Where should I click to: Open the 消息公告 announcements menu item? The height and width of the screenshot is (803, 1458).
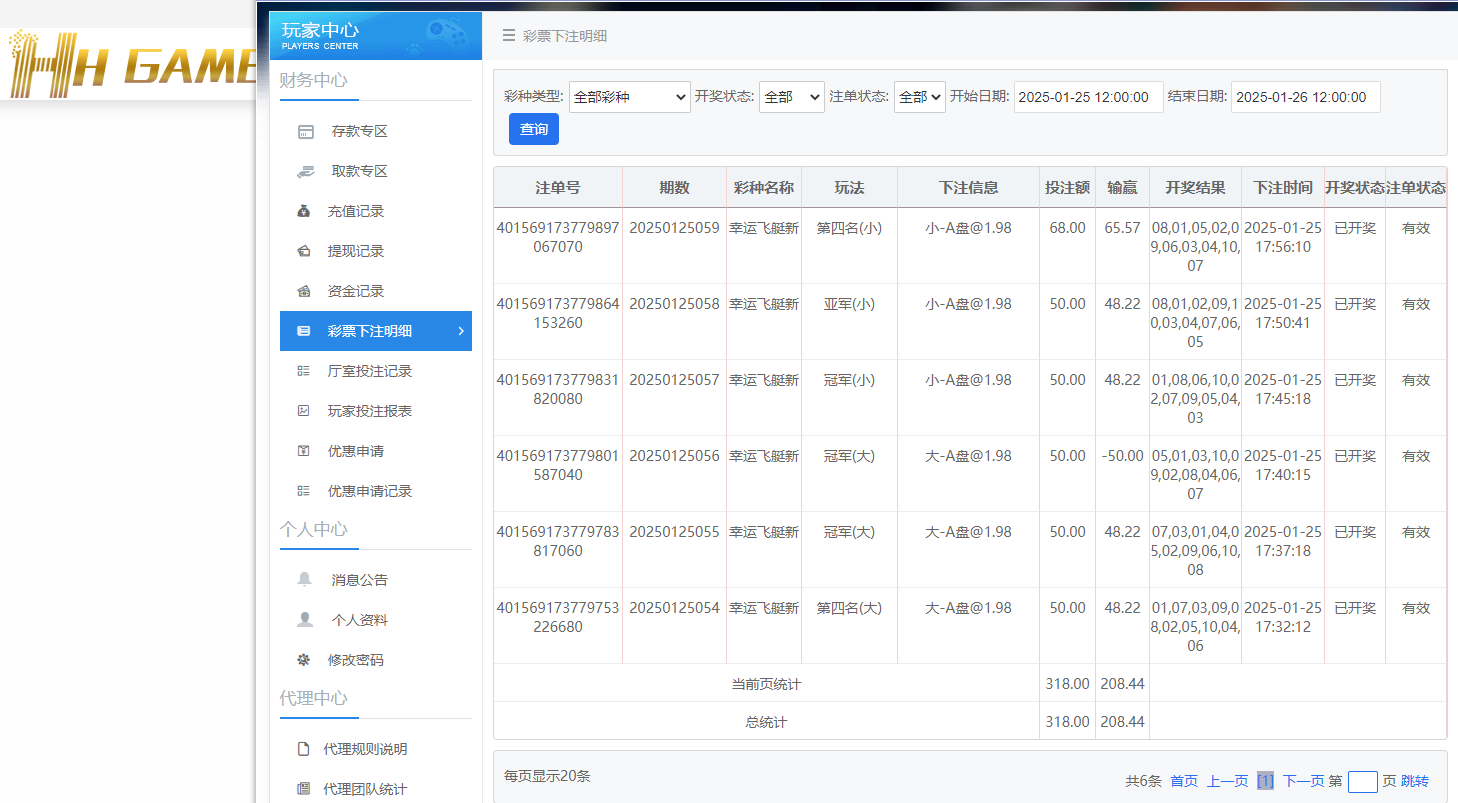coord(355,579)
